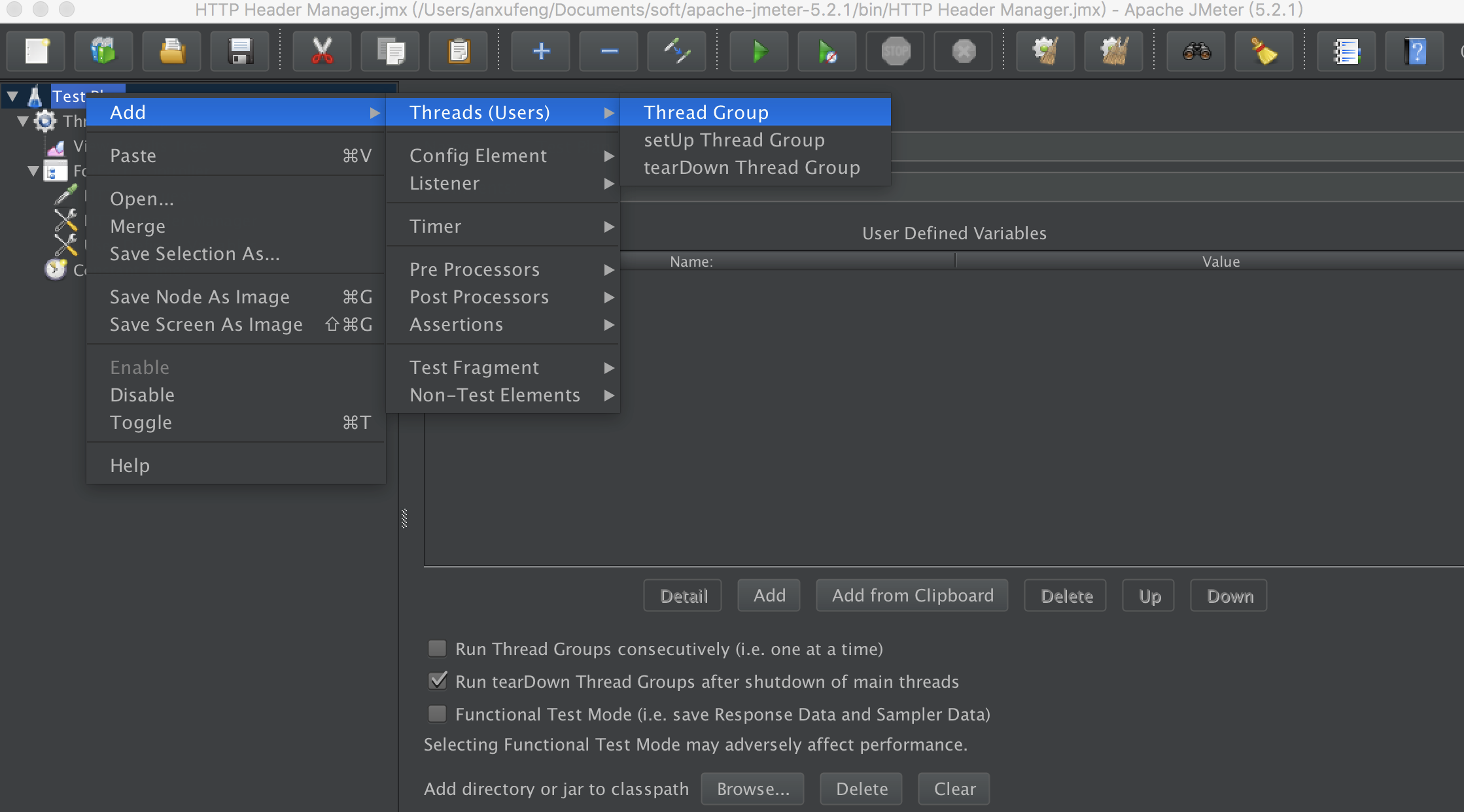
Task: Click the vertical split pane divider handle
Action: pyautogui.click(x=404, y=518)
